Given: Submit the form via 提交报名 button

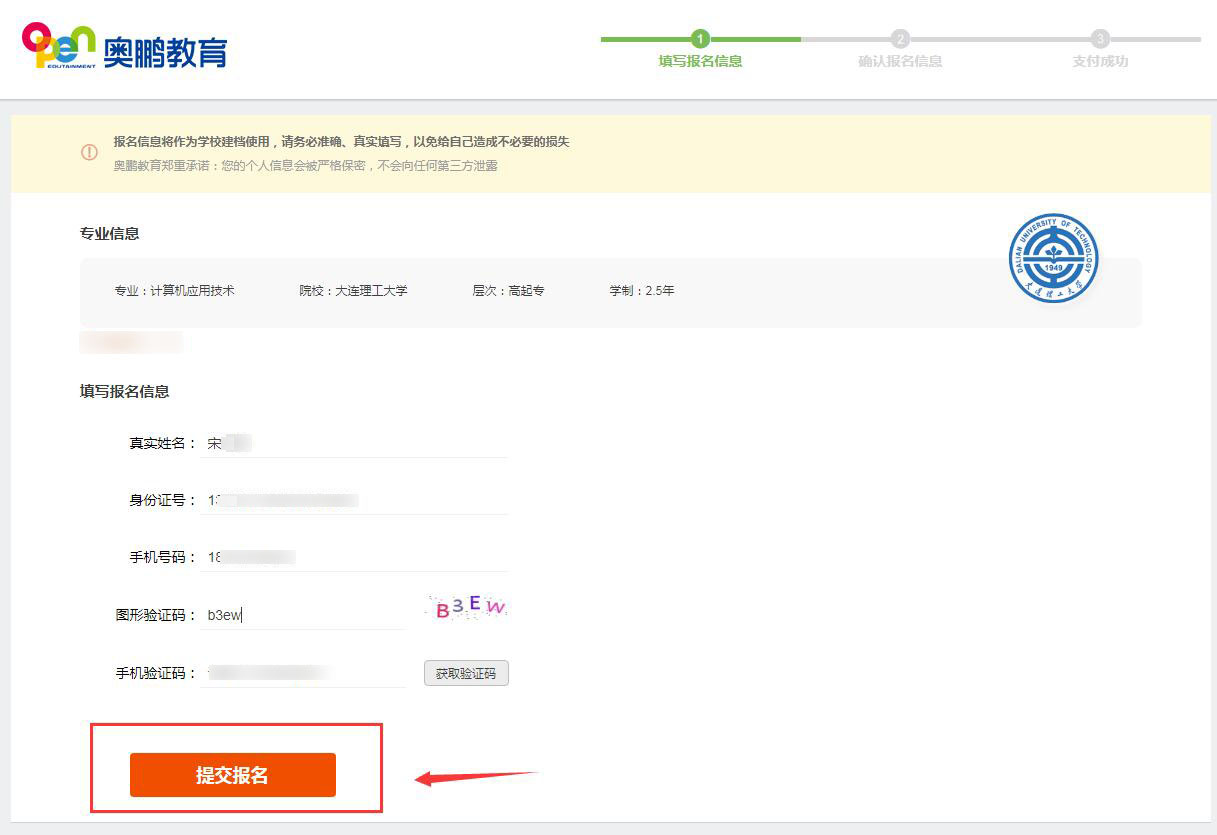Looking at the screenshot, I should tap(233, 774).
